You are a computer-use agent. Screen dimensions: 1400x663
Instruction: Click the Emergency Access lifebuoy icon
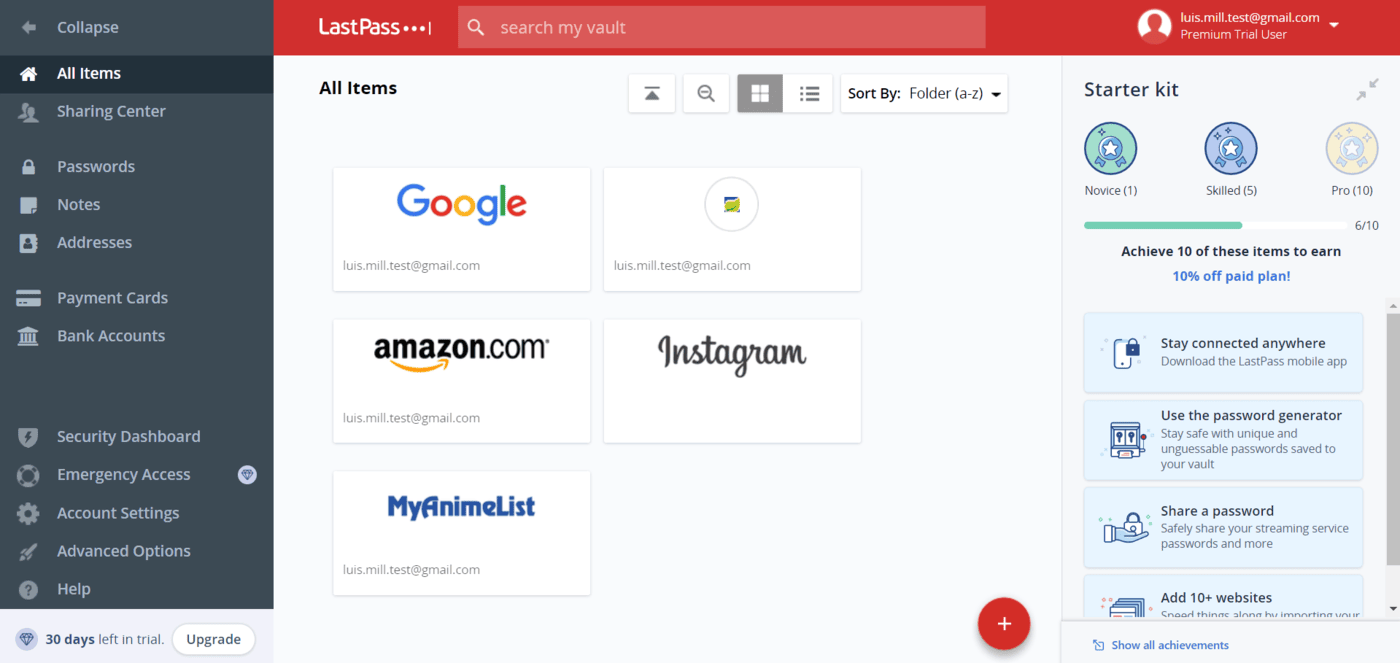pyautogui.click(x=28, y=475)
